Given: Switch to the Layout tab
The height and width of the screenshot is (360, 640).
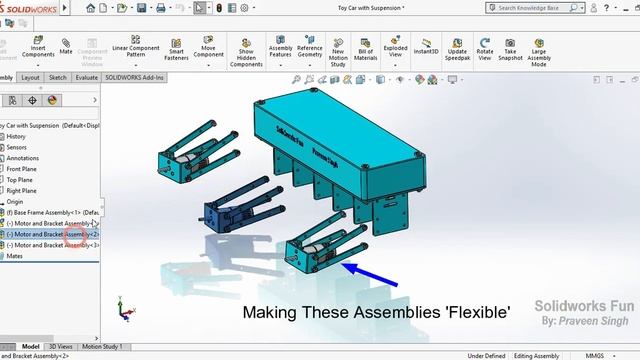Looking at the screenshot, I should click(30, 78).
